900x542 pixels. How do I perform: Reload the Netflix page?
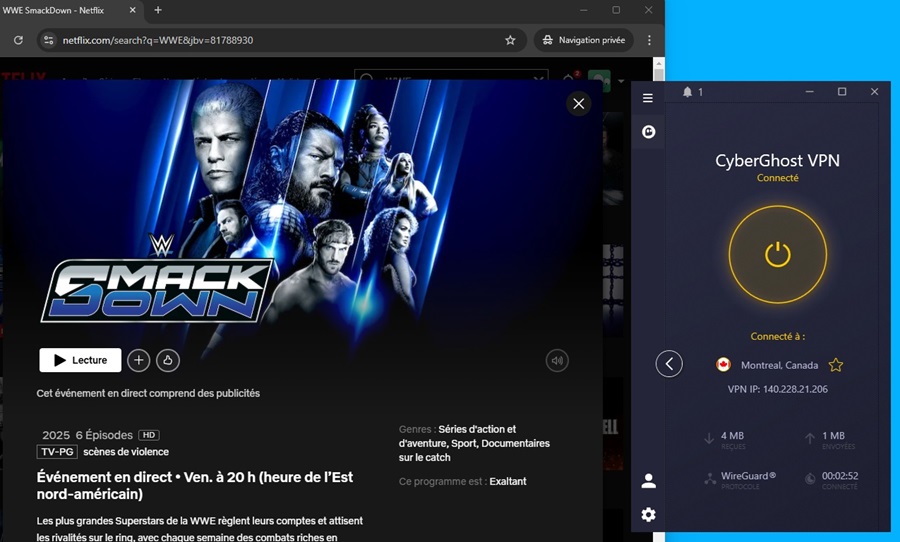tap(18, 40)
